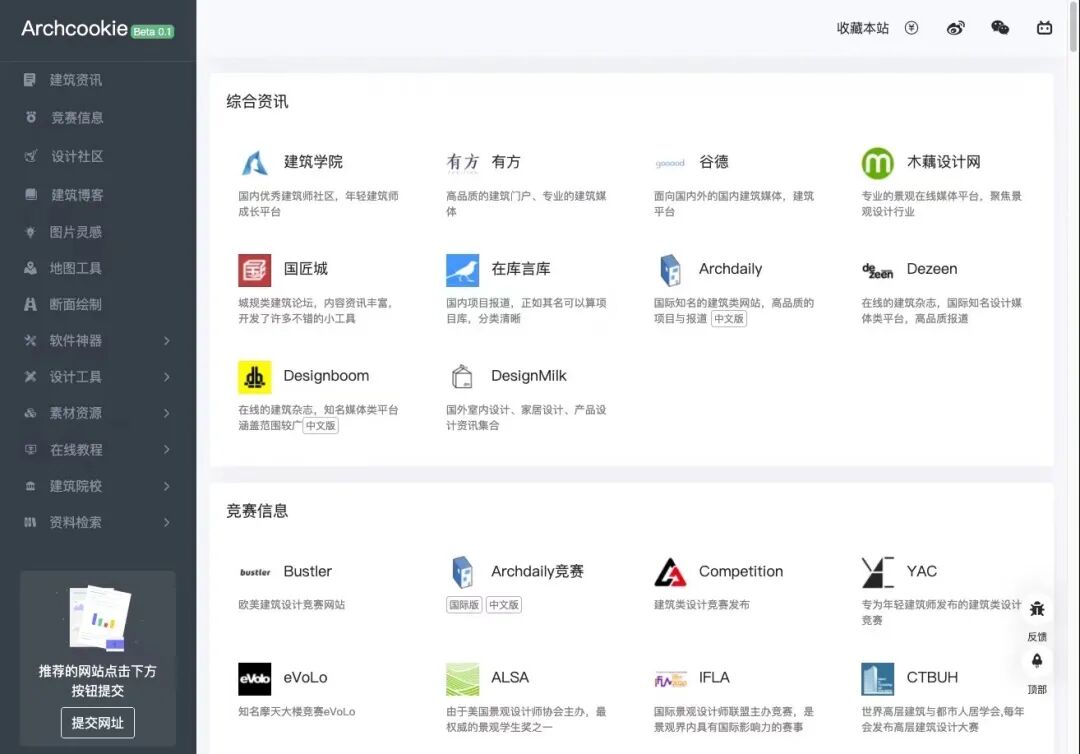Open the Archdaily site logo icon
This screenshot has height=754, width=1080.
(x=670, y=270)
